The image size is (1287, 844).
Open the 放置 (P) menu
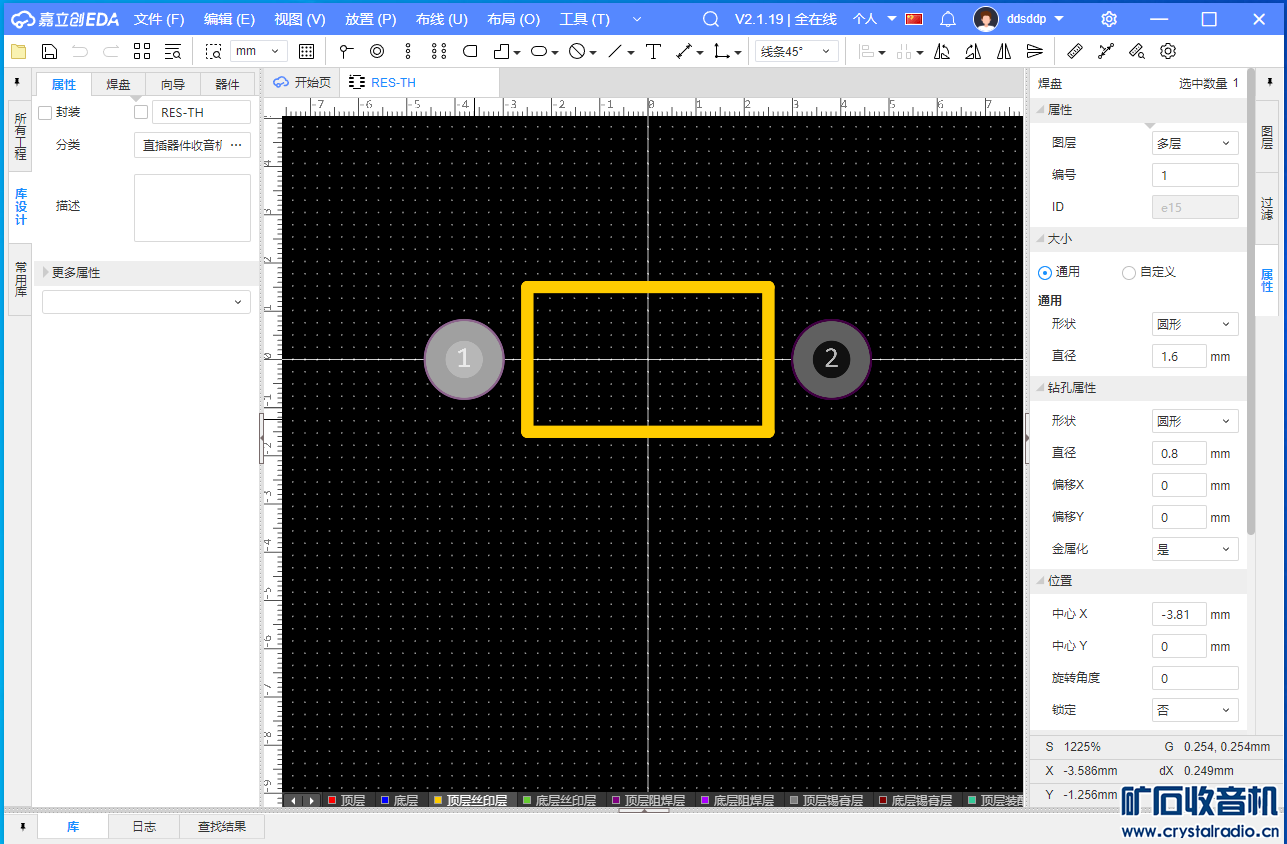370,19
